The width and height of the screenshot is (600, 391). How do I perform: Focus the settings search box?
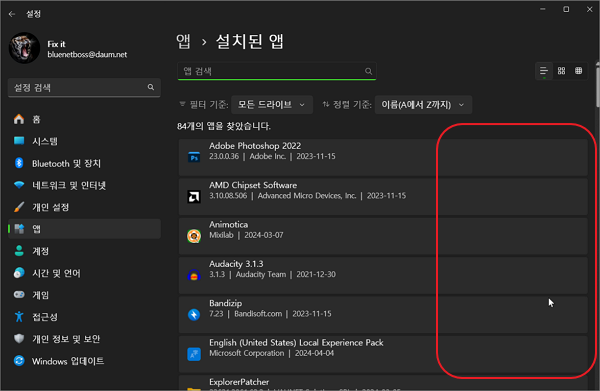coord(84,88)
